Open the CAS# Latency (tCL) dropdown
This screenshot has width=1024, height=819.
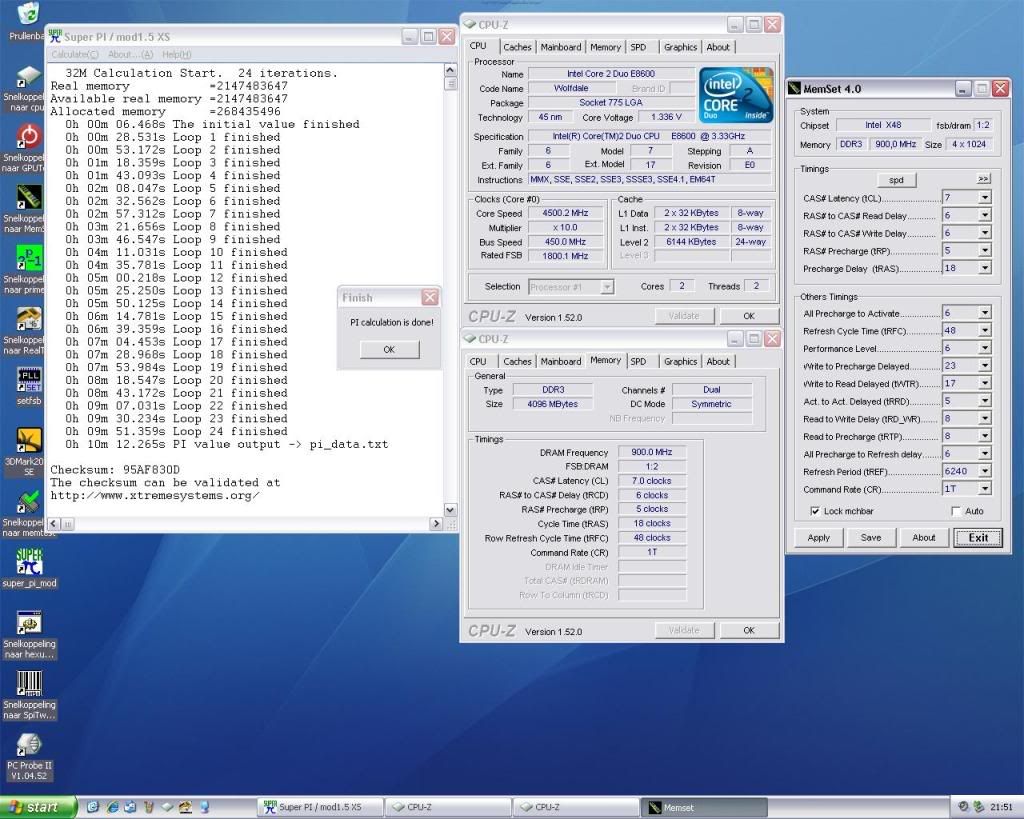tap(984, 197)
